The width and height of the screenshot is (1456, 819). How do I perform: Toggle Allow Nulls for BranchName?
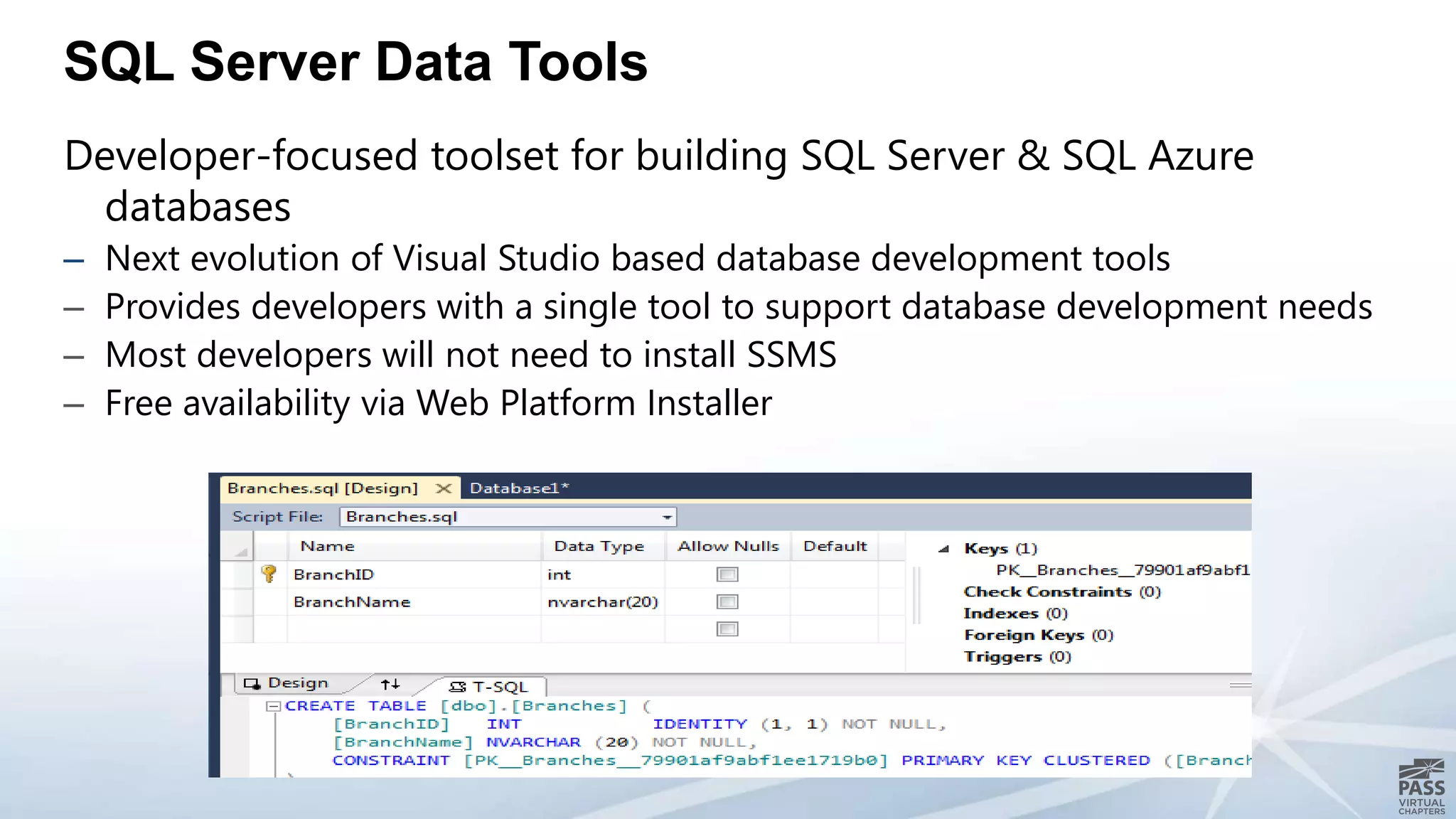point(727,602)
